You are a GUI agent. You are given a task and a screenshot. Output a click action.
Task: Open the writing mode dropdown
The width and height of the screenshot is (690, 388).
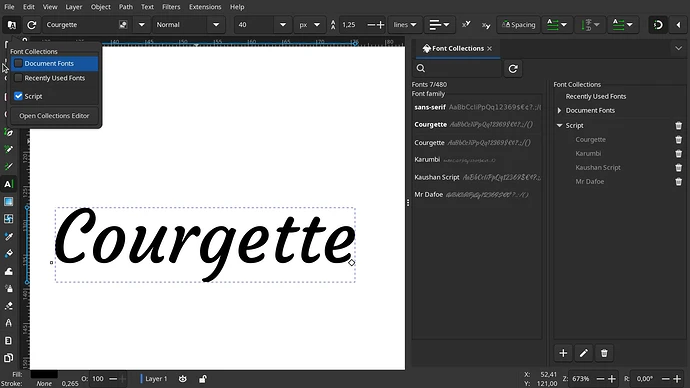coord(557,25)
